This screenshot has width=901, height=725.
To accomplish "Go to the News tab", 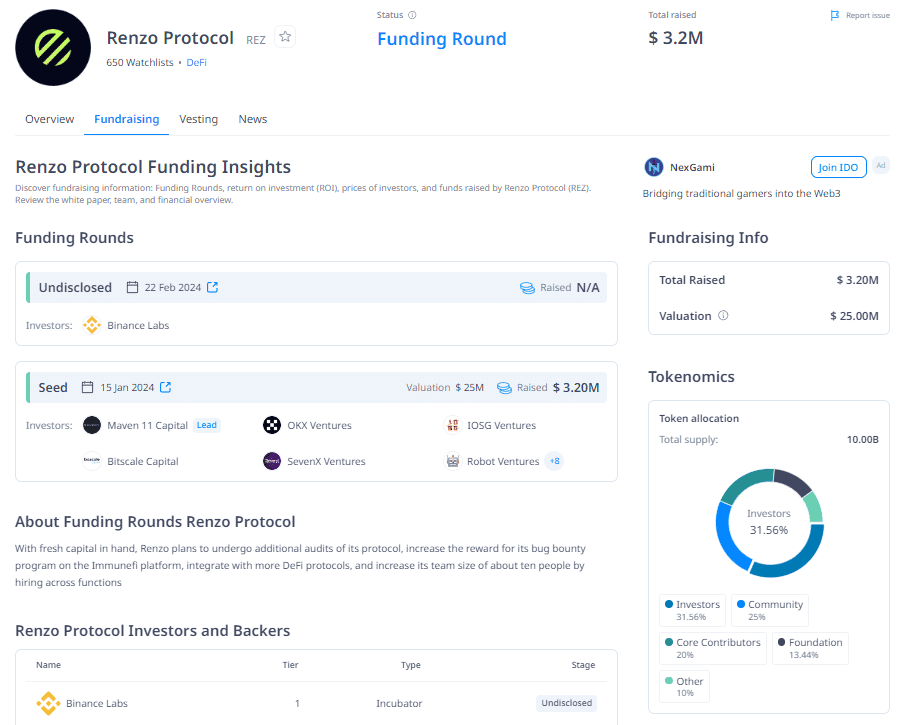I will [253, 119].
